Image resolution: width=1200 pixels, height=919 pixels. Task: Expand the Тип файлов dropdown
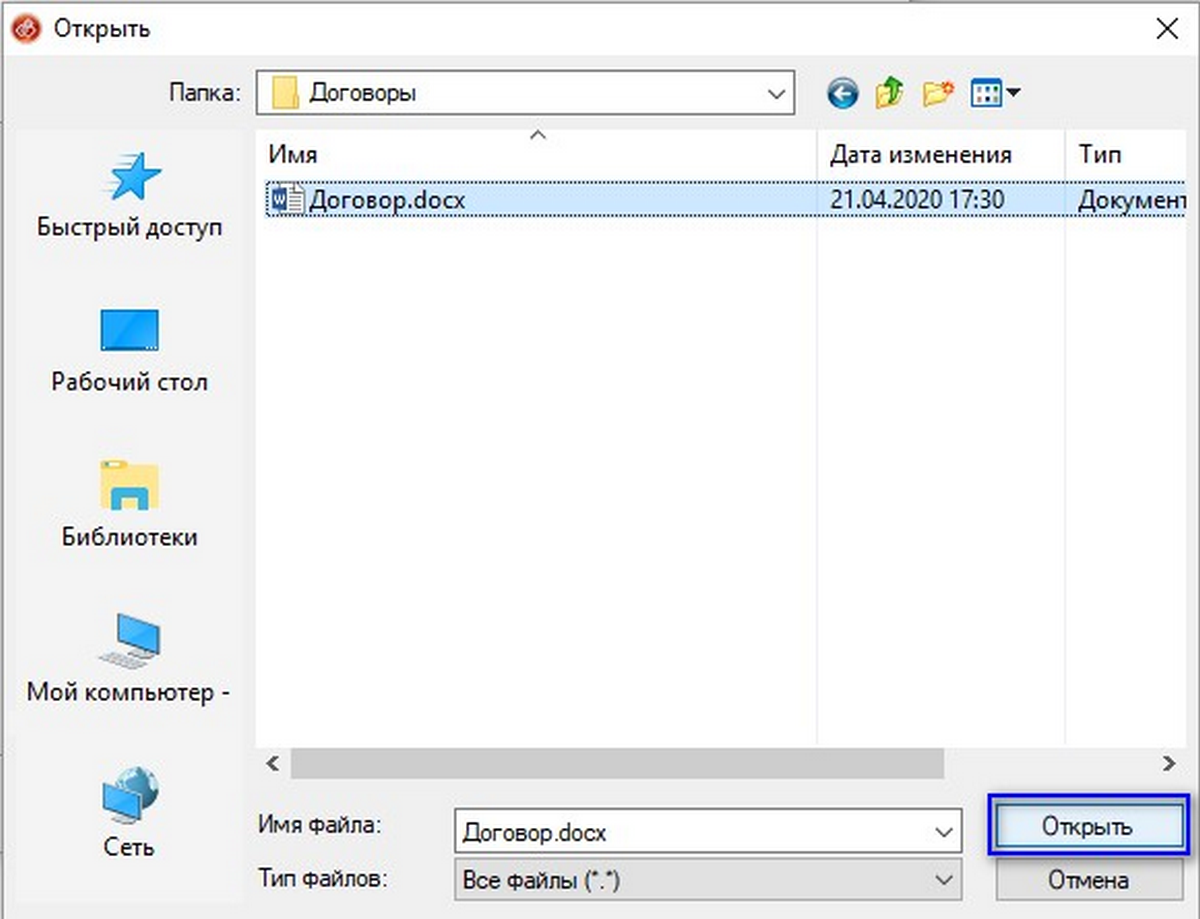(x=942, y=880)
